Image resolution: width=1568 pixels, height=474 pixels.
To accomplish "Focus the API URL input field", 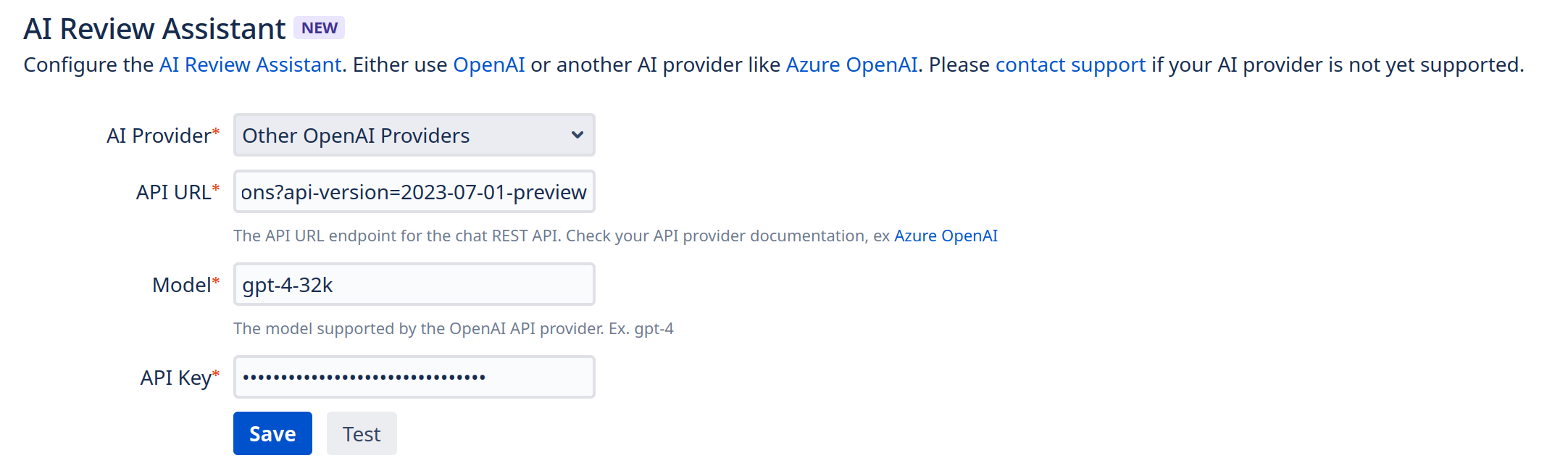I will [414, 192].
